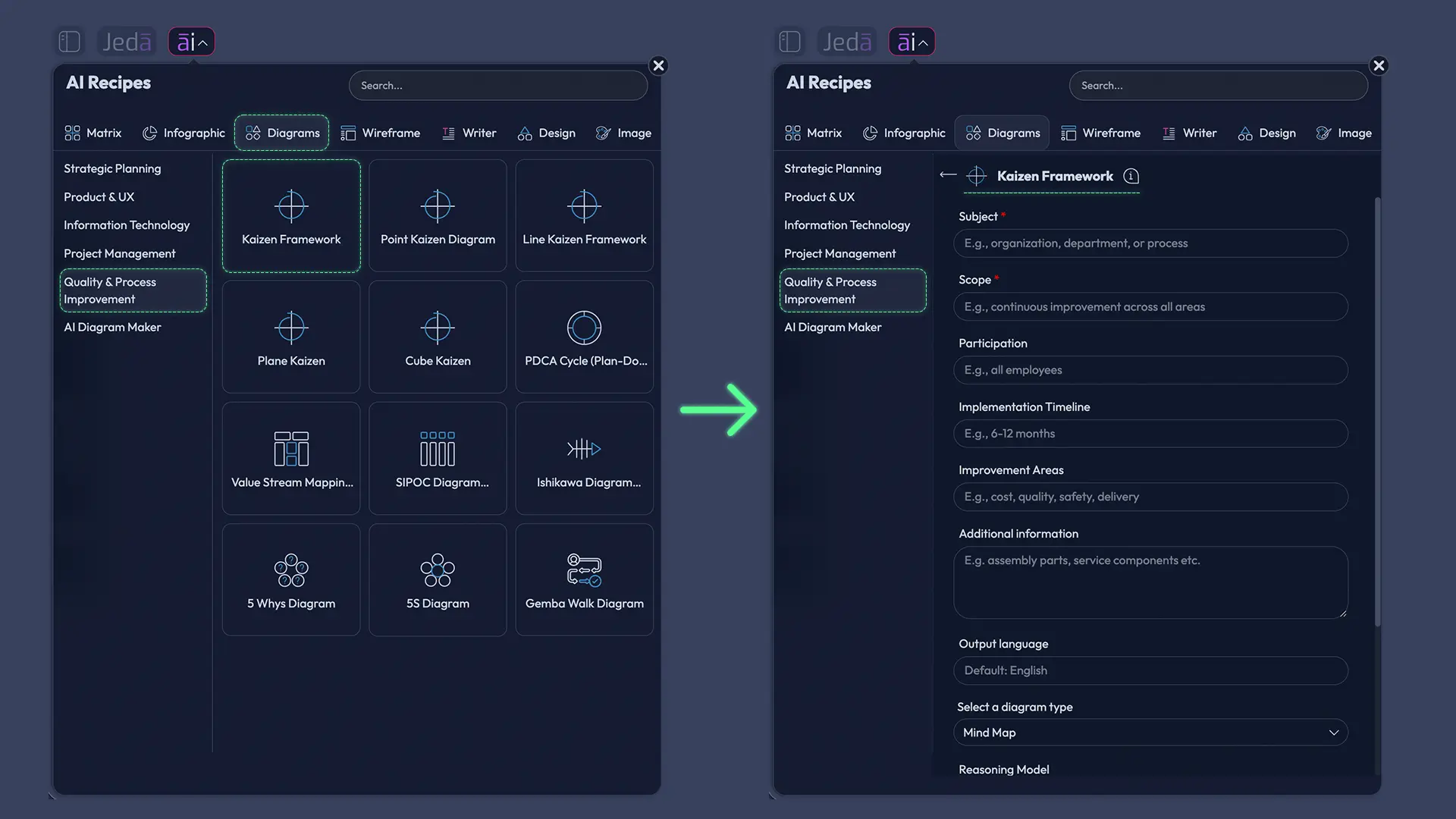Select Product & UX category in left panel
1456x819 pixels.
tap(99, 197)
